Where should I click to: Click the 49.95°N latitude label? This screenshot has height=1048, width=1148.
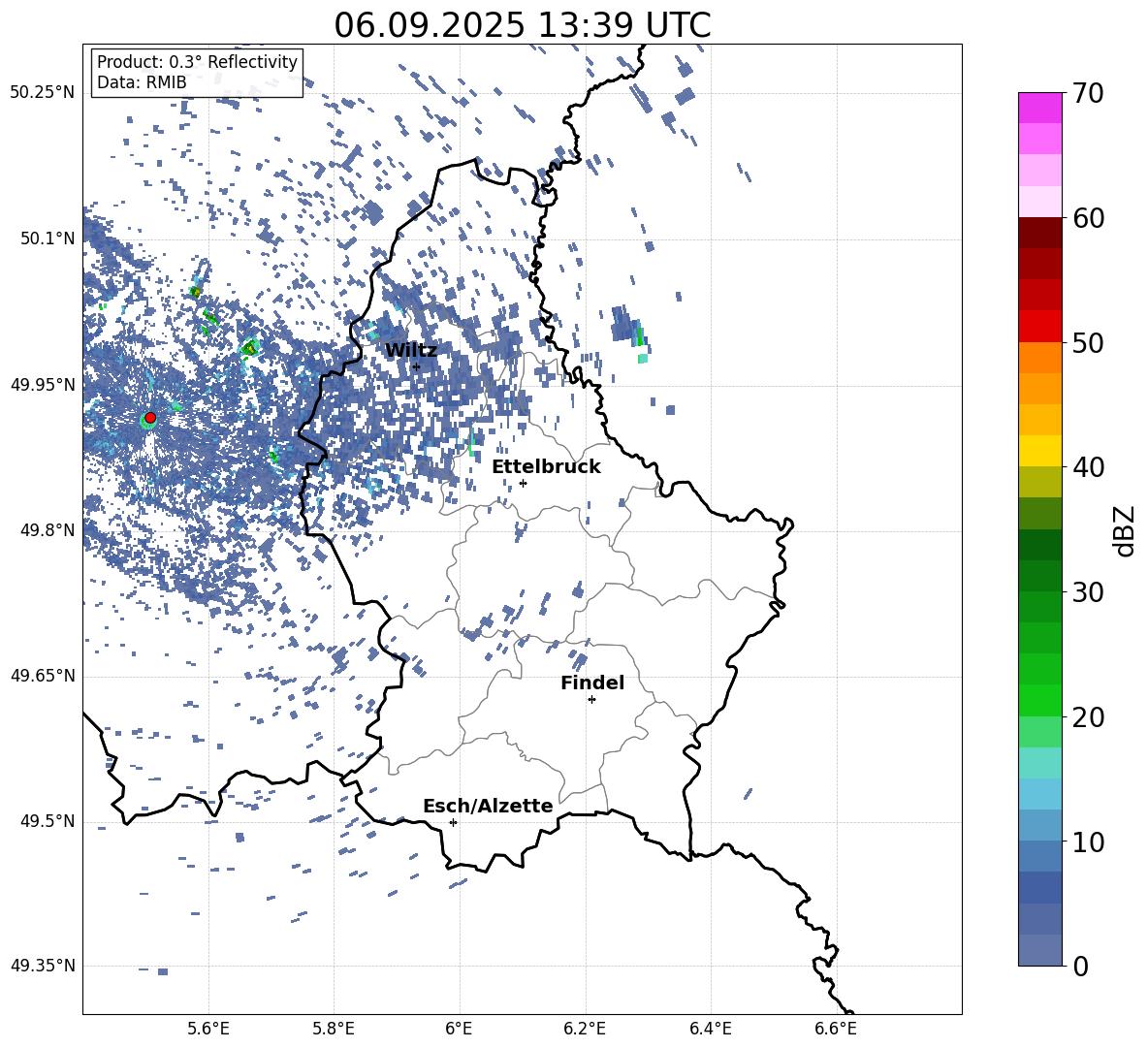[44, 385]
